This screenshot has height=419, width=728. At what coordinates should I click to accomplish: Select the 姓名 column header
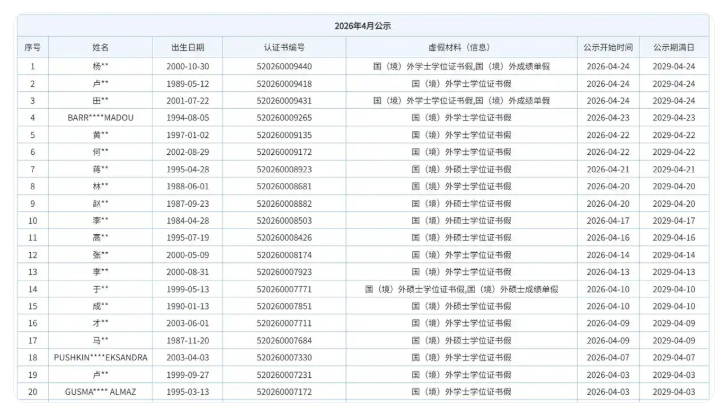click(100, 47)
